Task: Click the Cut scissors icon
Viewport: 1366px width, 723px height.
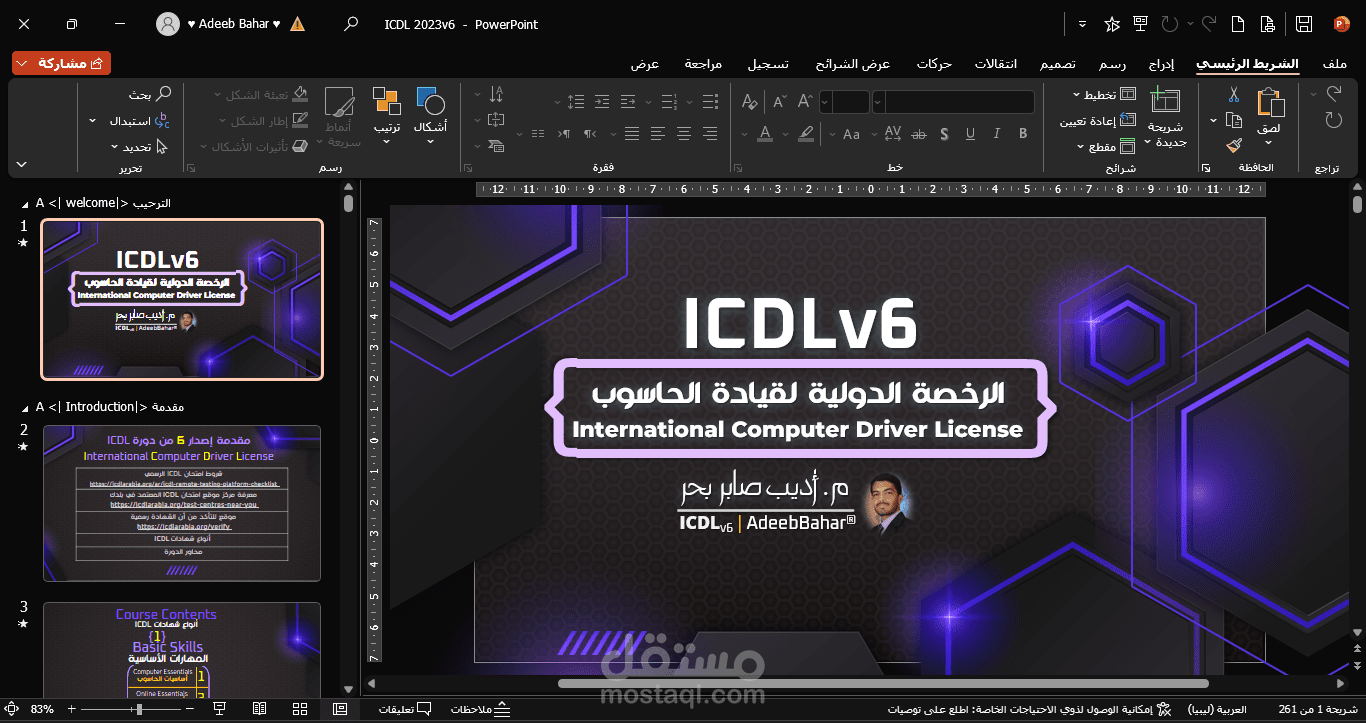Action: (1234, 96)
